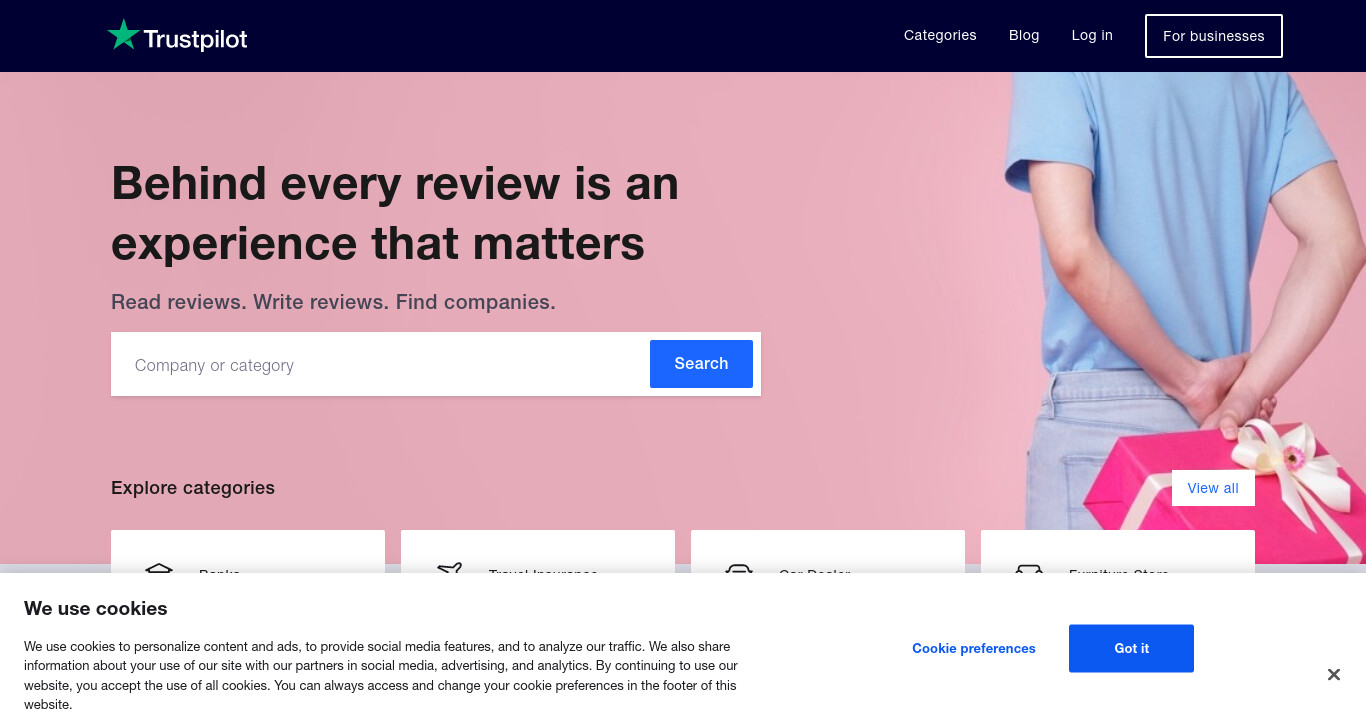This screenshot has height=728, width=1366.
Task: Go to the Blog page
Action: pos(1024,35)
